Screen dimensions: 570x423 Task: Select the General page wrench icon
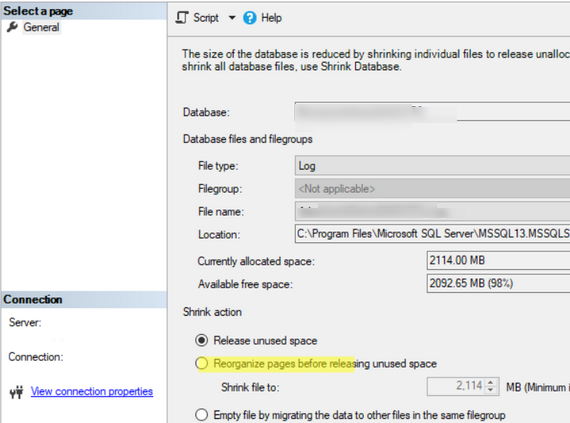tap(12, 27)
